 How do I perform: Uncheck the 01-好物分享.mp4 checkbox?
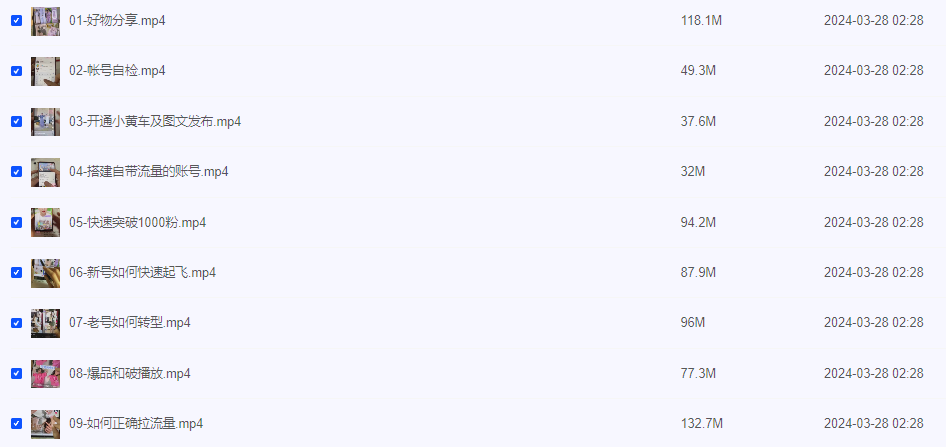click(16, 21)
